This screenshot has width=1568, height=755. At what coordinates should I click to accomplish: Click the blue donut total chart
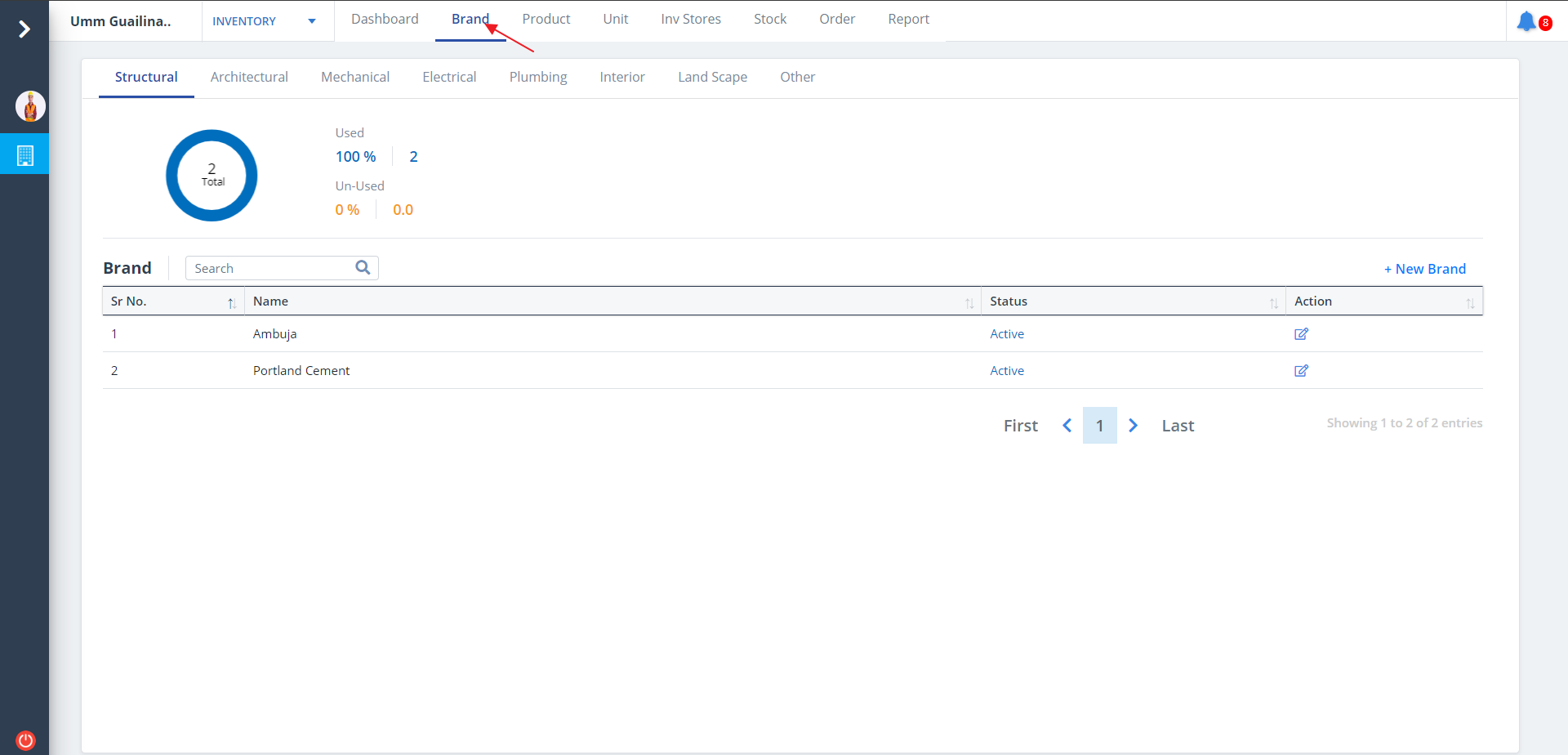pyautogui.click(x=212, y=176)
